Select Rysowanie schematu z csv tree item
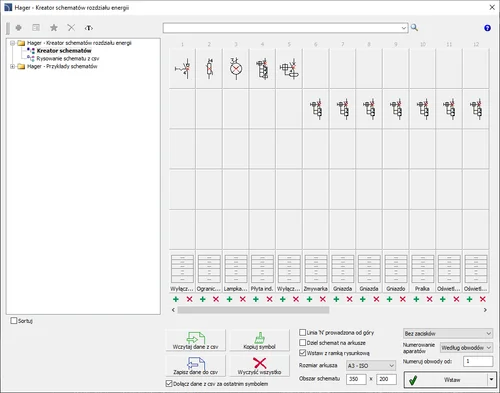This screenshot has width=500, height=393. 68,58
